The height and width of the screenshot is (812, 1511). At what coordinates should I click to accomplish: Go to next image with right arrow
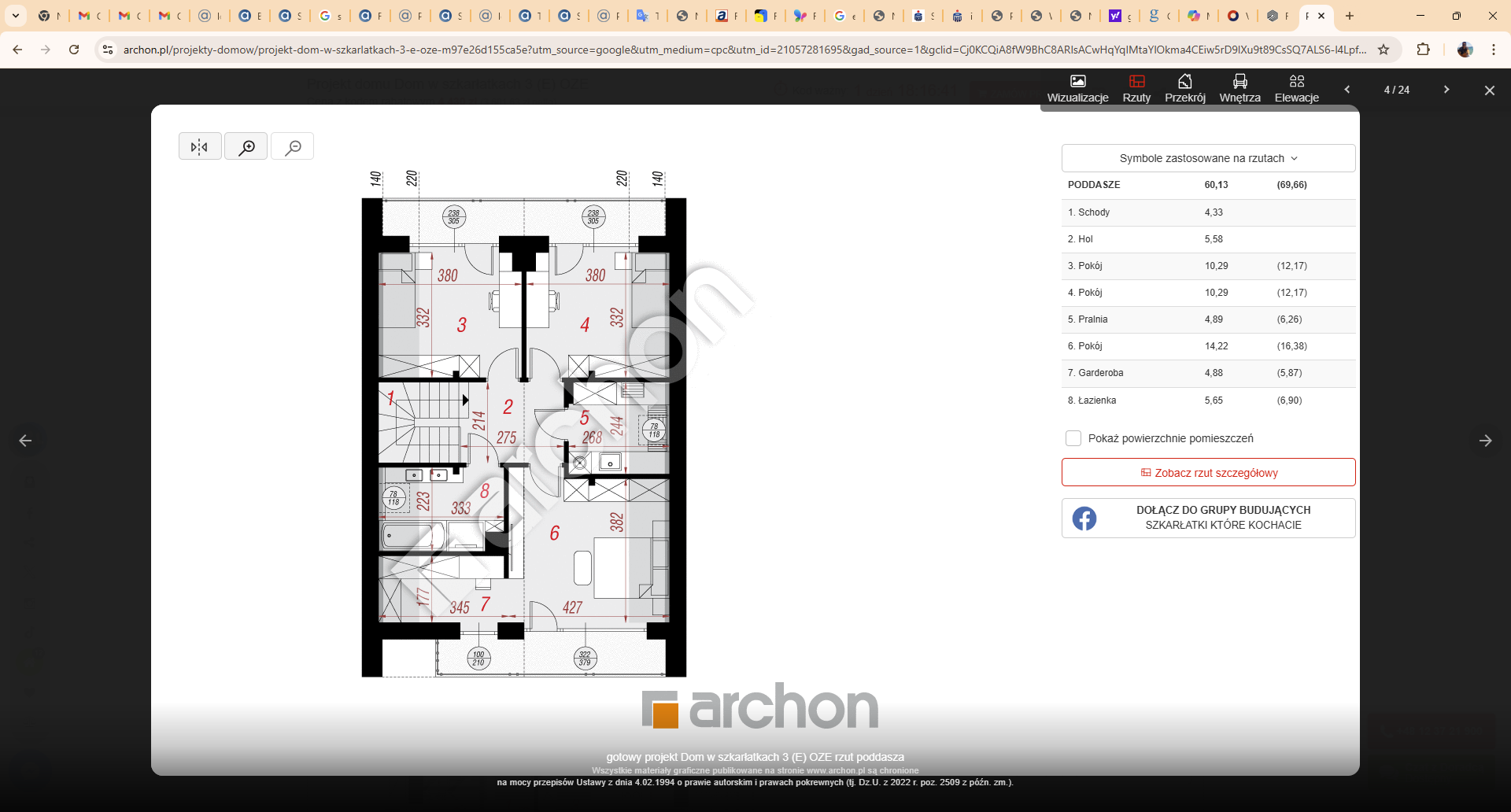tap(1485, 441)
